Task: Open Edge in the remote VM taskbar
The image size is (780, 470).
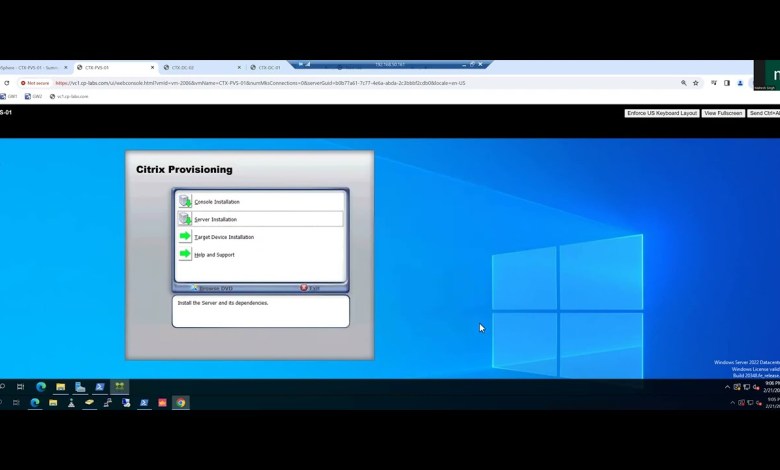Action: (41, 386)
